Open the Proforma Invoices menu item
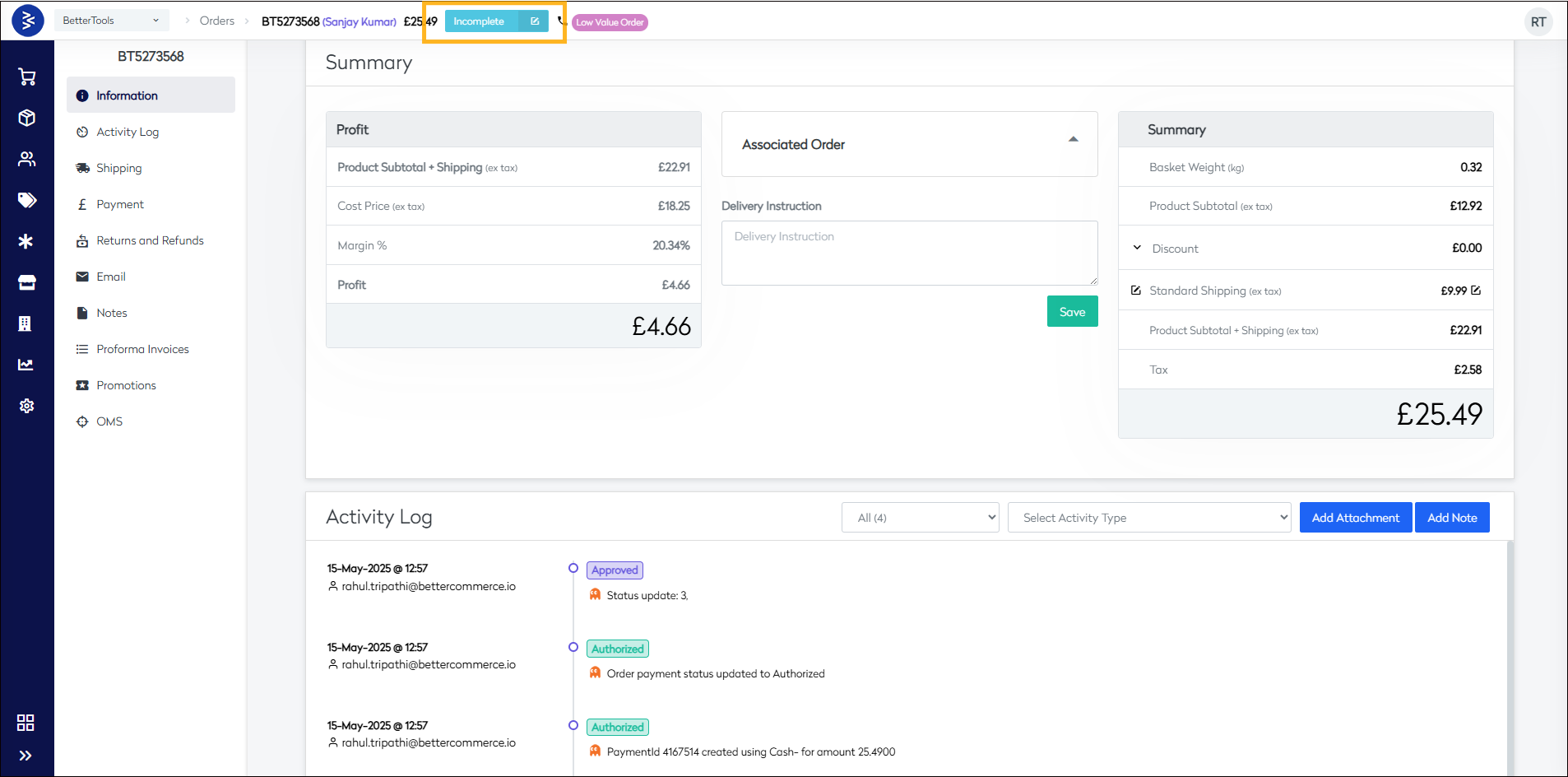Image resolution: width=1568 pixels, height=777 pixels. [142, 349]
